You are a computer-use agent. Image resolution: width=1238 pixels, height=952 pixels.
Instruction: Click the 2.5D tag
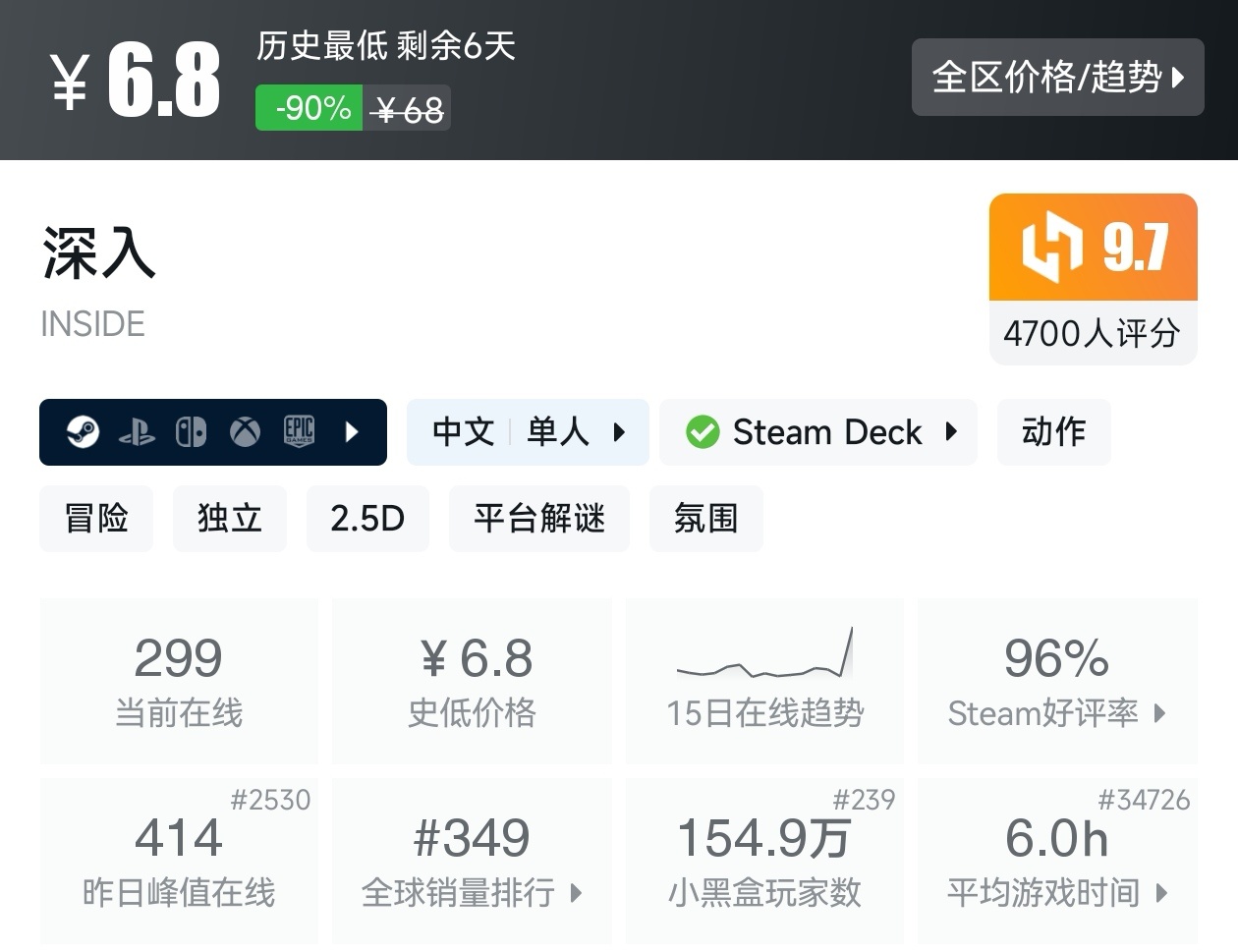coord(367,518)
